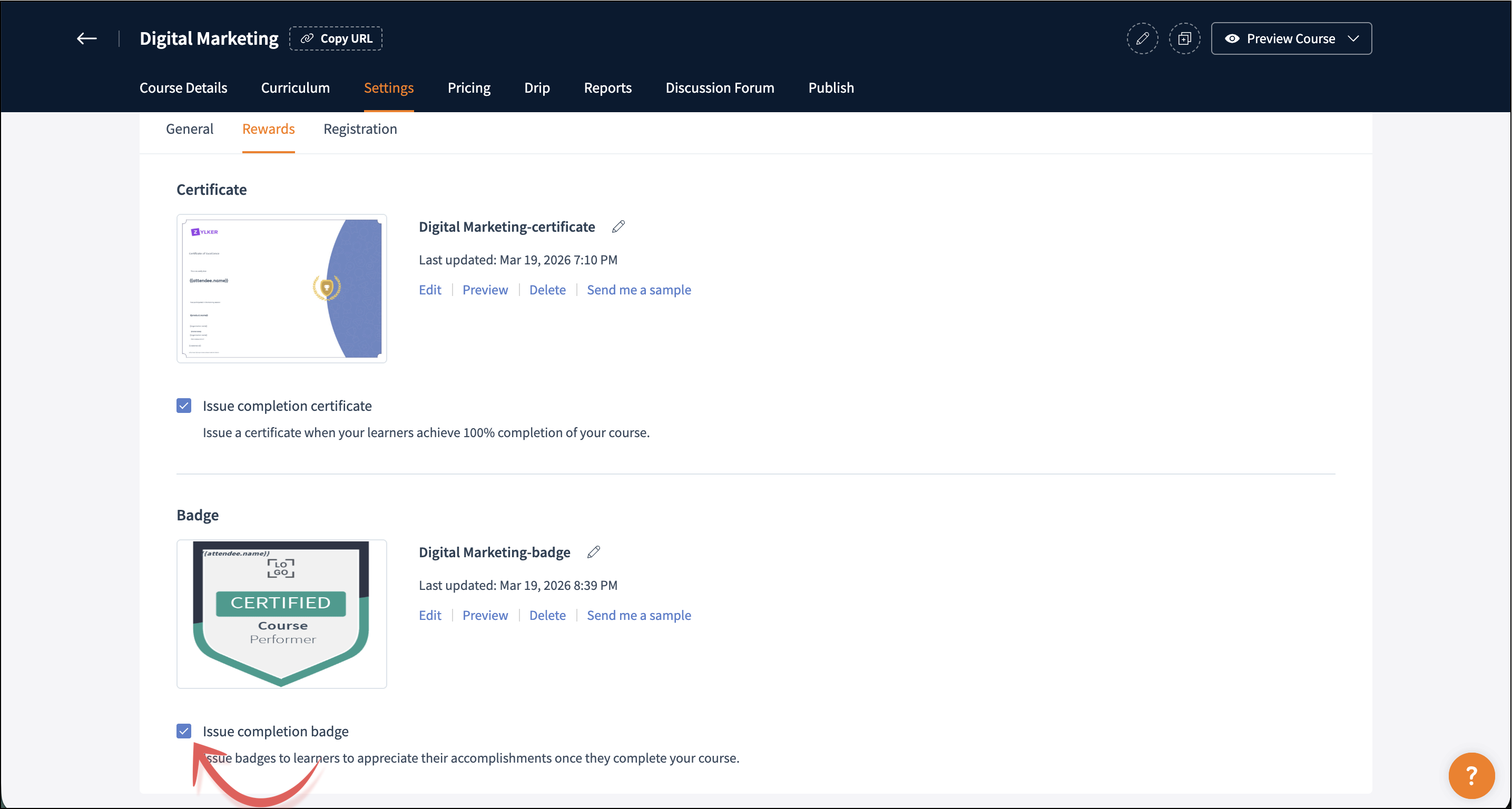Click the eye icon in Preview Course

pos(1232,39)
